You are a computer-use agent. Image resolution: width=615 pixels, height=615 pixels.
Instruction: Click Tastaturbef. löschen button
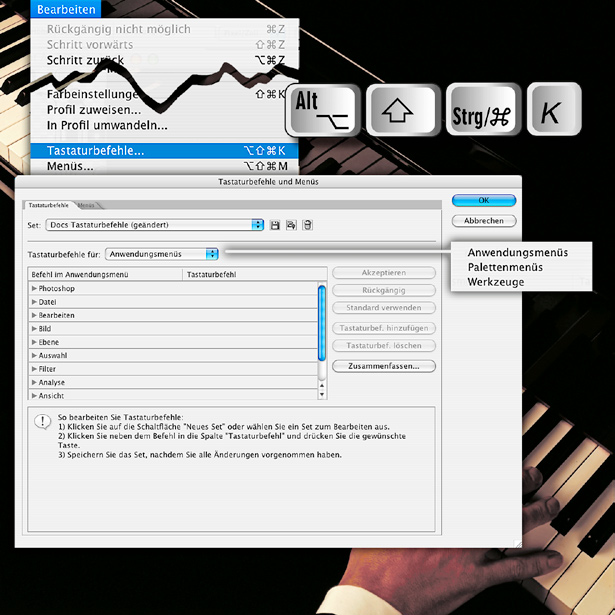pos(384,346)
